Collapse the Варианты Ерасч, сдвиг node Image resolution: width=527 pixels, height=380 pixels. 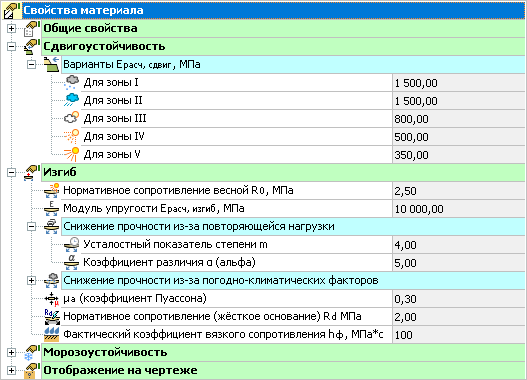(x=31, y=65)
